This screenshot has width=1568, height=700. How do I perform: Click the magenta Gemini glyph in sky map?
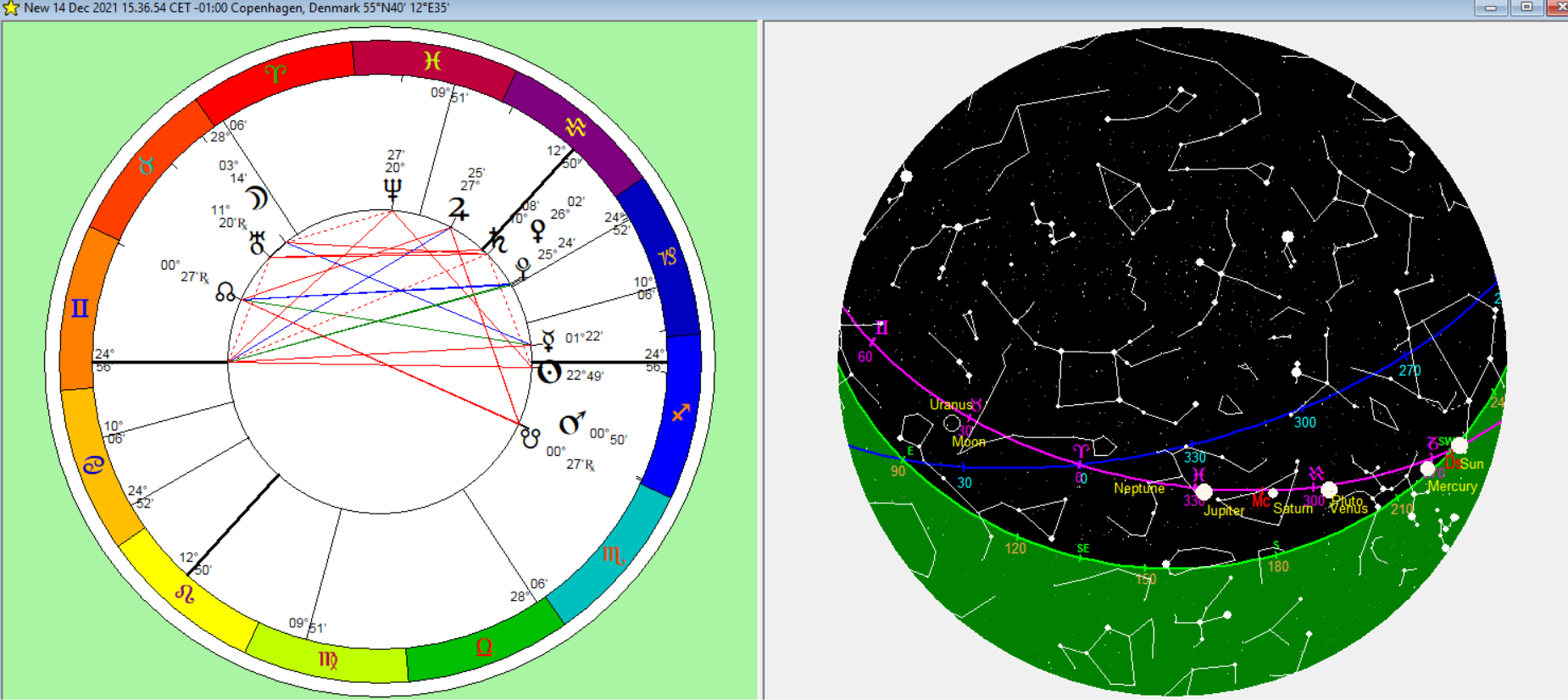tap(881, 327)
